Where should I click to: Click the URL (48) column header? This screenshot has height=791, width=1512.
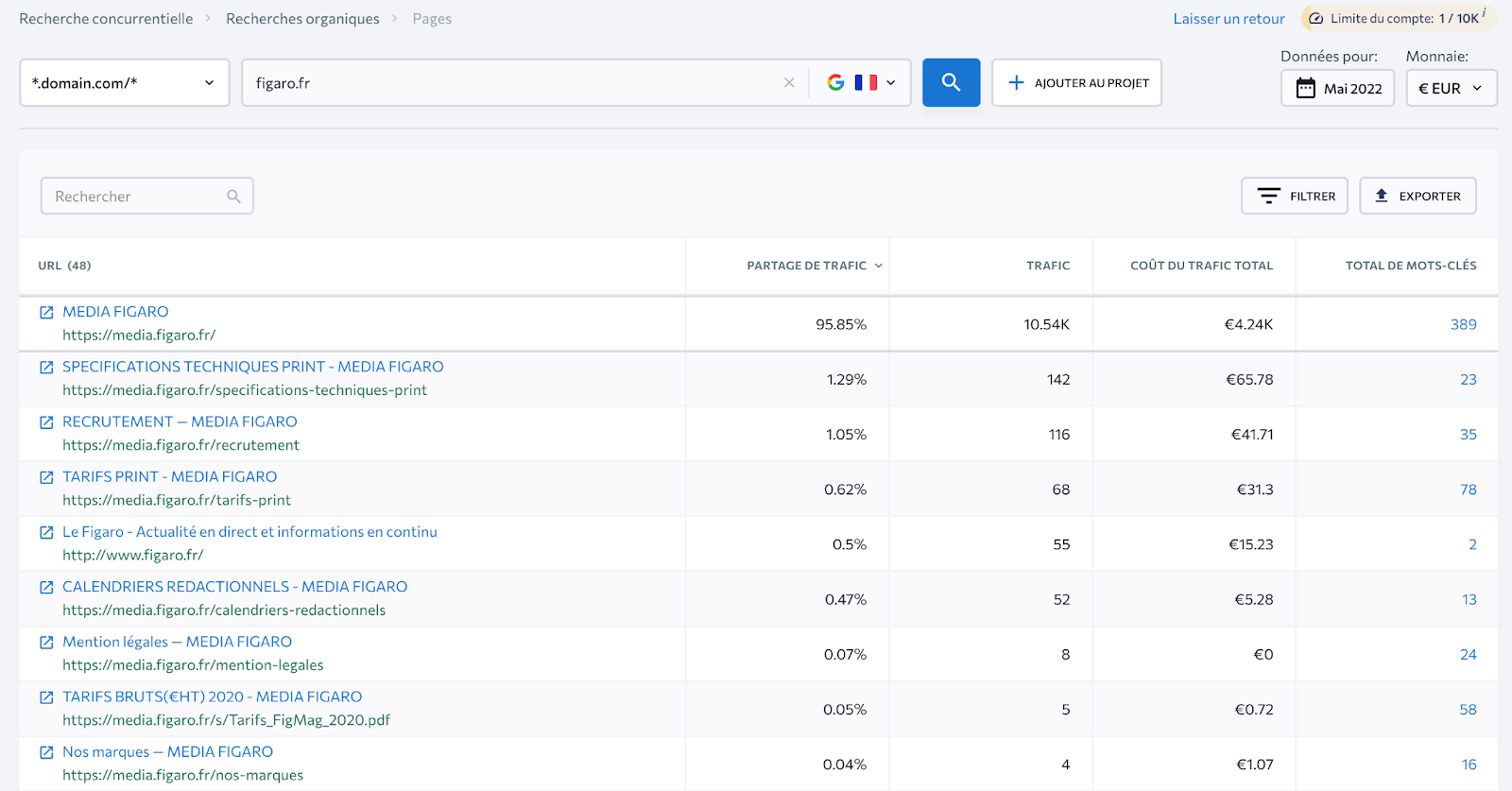tap(64, 266)
